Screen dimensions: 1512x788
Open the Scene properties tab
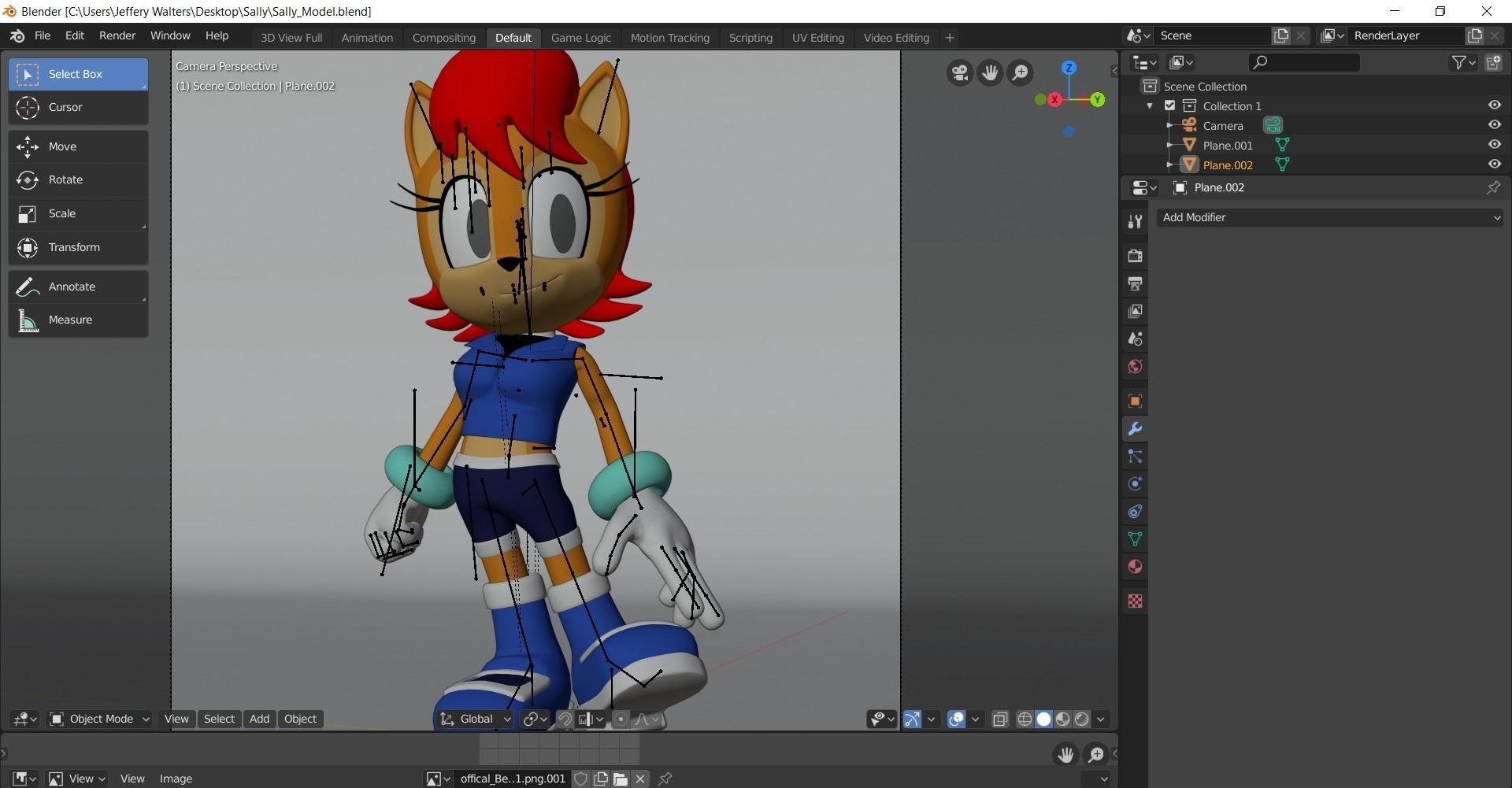[1135, 339]
